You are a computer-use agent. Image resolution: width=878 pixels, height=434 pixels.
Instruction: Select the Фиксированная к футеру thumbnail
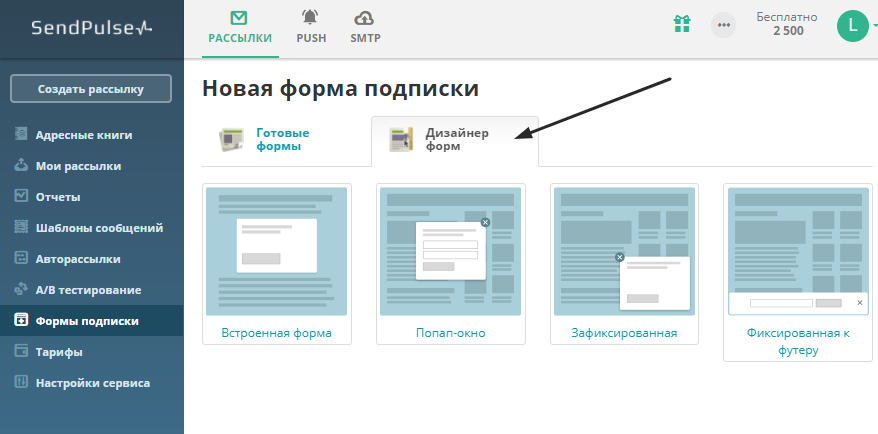(x=797, y=251)
